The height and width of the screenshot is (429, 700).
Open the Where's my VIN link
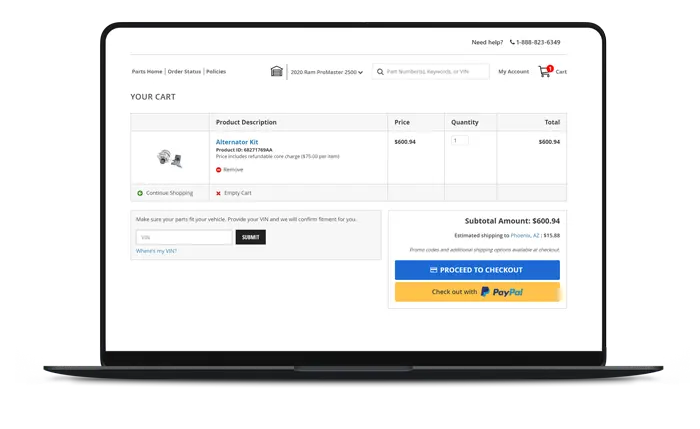pyautogui.click(x=156, y=251)
